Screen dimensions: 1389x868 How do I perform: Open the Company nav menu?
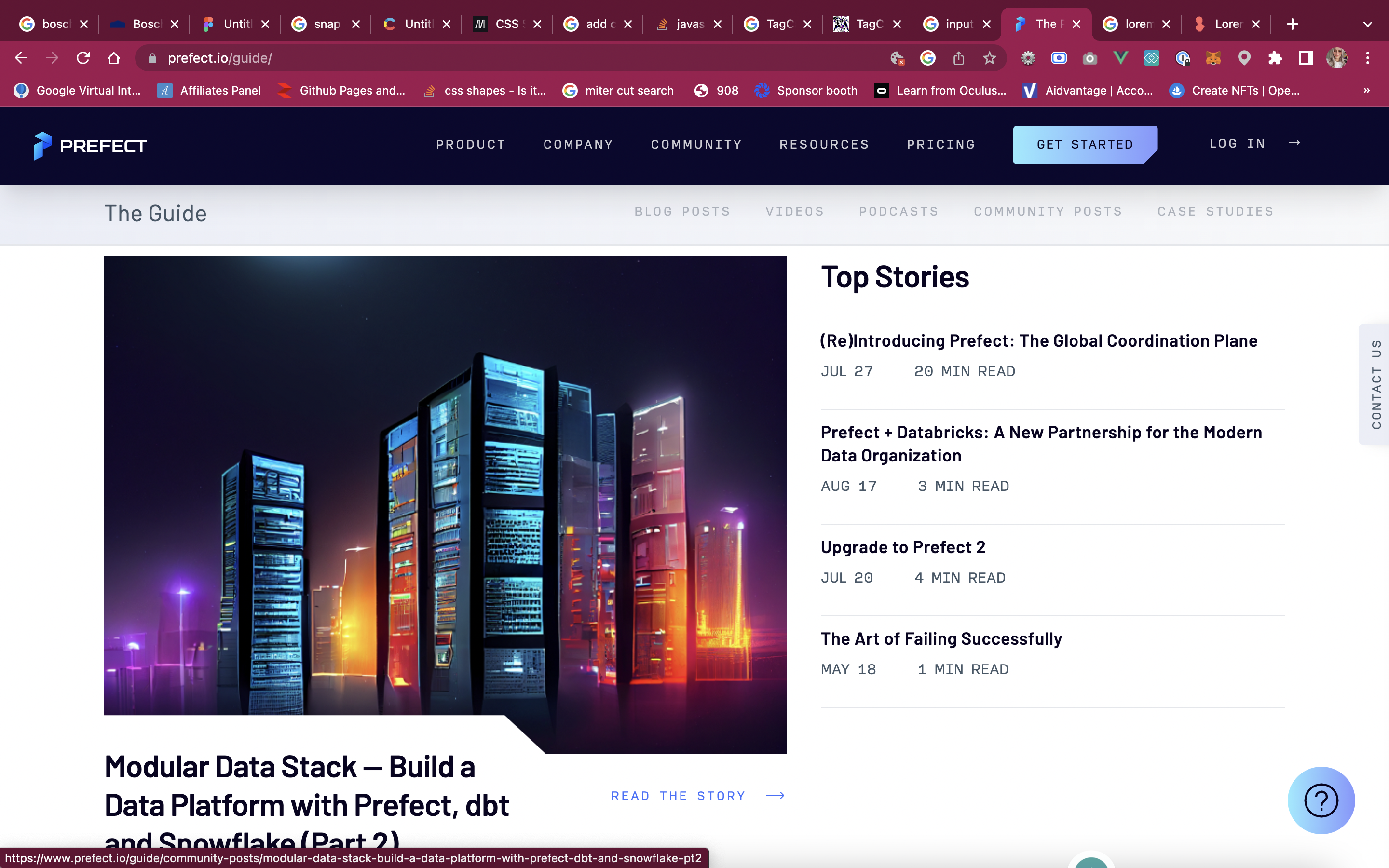coord(578,145)
